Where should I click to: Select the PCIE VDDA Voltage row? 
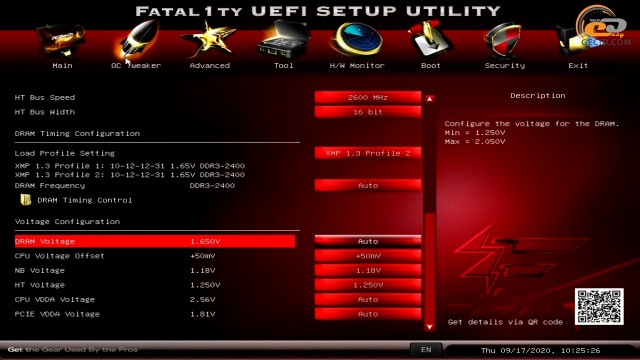(x=155, y=314)
